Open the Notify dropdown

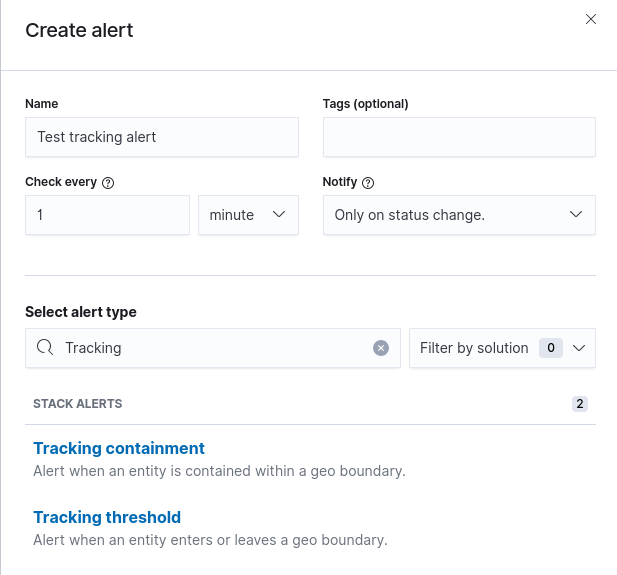459,215
